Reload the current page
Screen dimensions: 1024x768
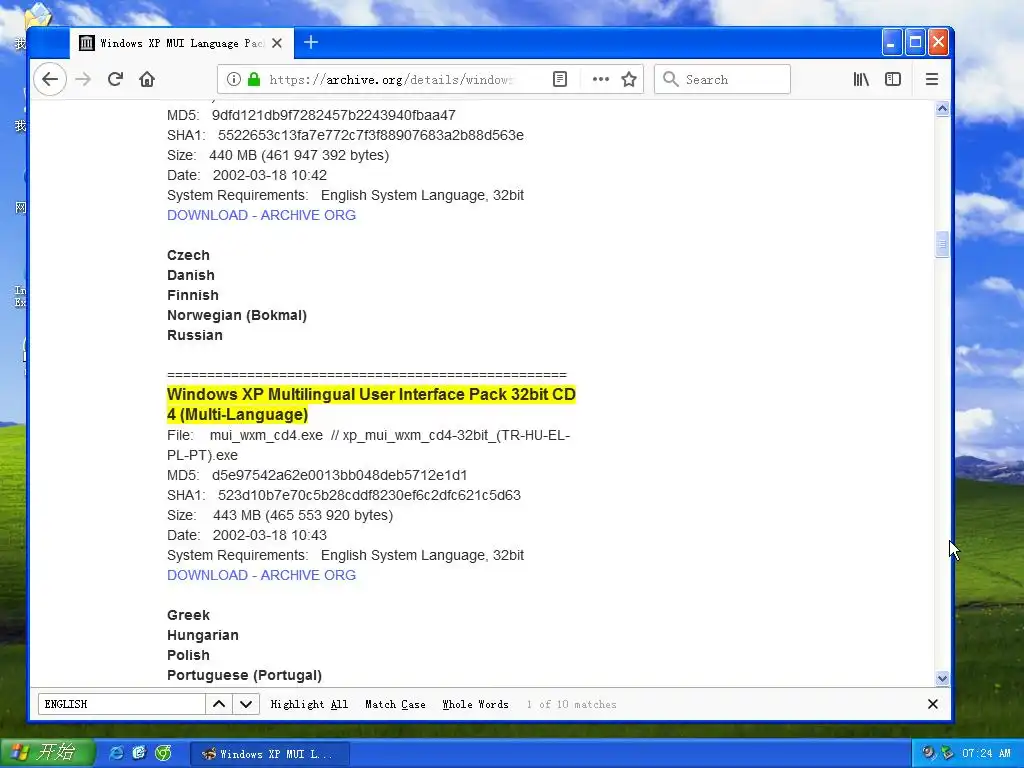pyautogui.click(x=116, y=80)
